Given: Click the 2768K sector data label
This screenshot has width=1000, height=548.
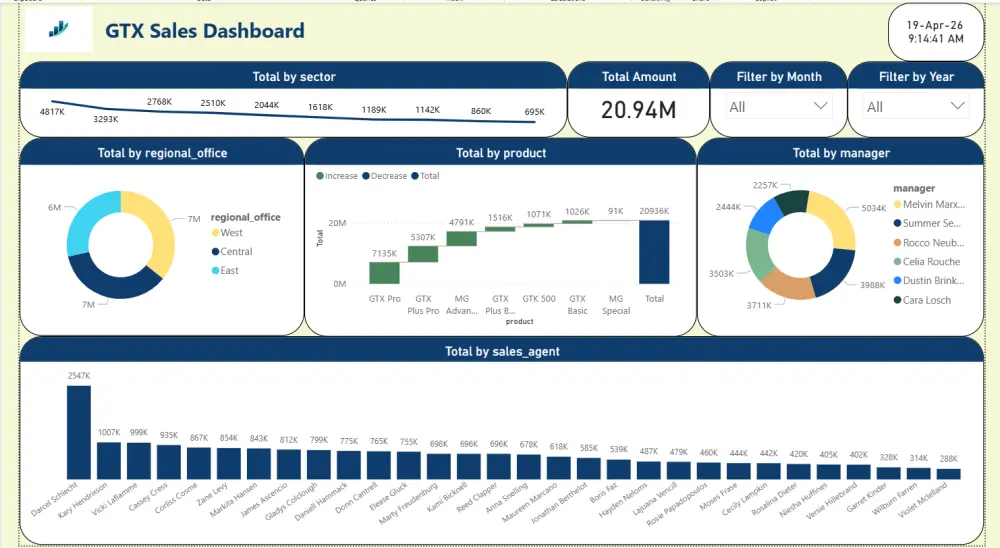Looking at the screenshot, I should click(159, 101).
